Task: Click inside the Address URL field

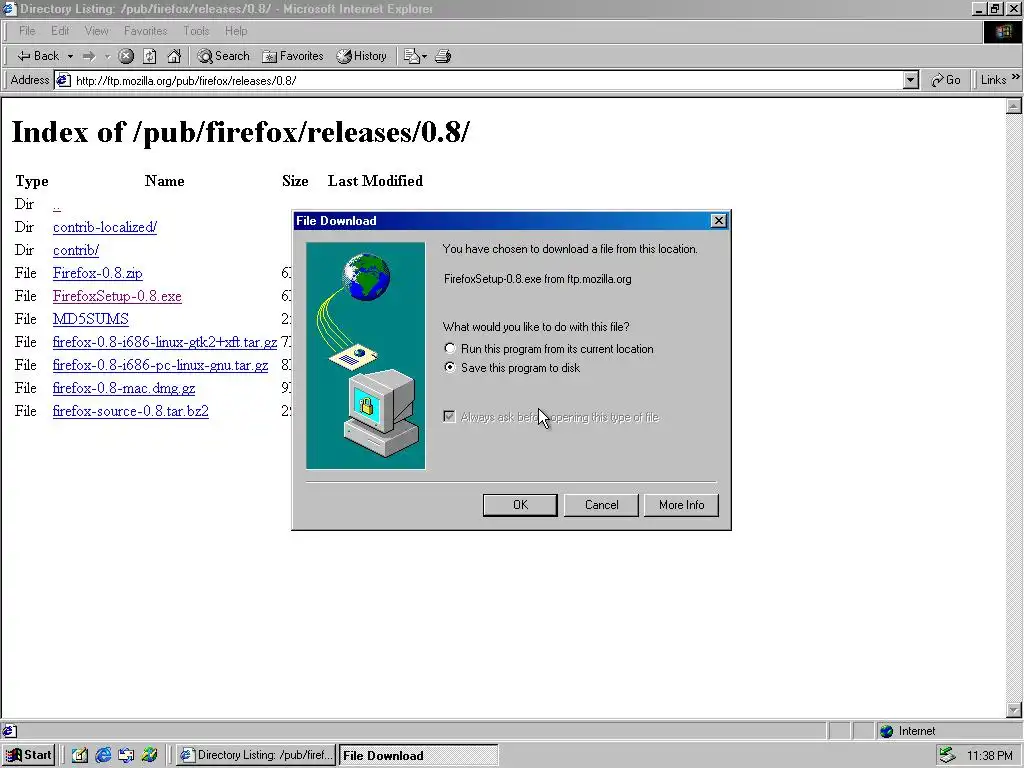Action: pyautogui.click(x=487, y=80)
